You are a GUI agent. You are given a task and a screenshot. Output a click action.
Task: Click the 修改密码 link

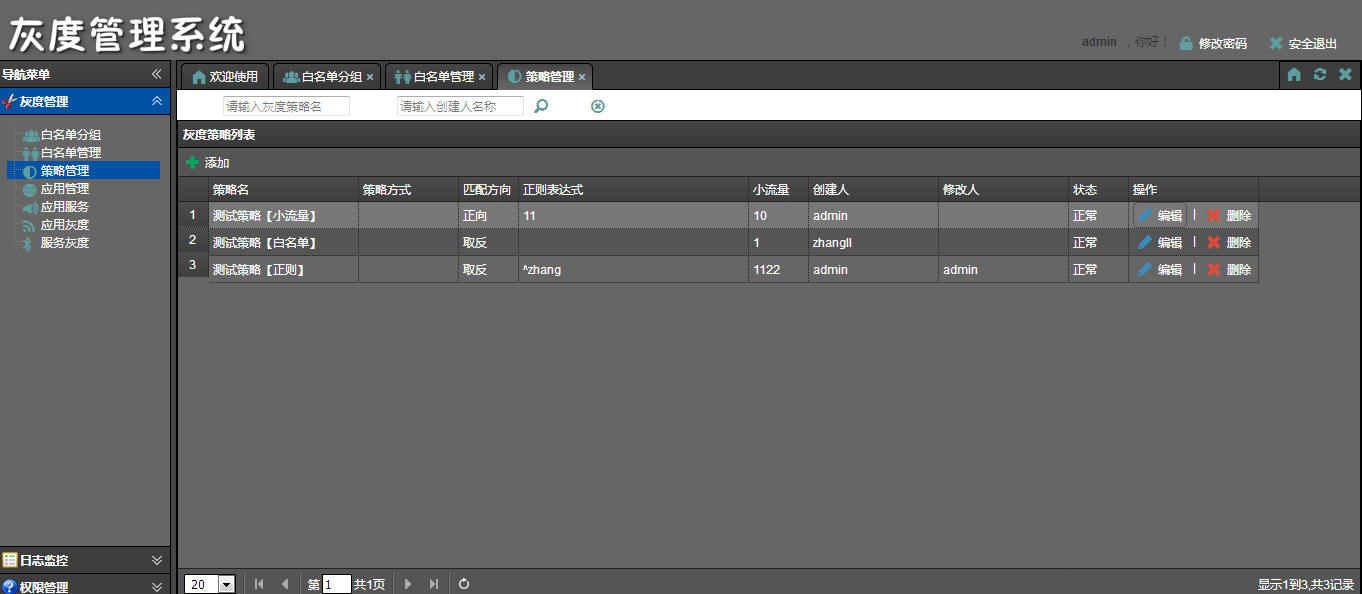pyautogui.click(x=1223, y=43)
